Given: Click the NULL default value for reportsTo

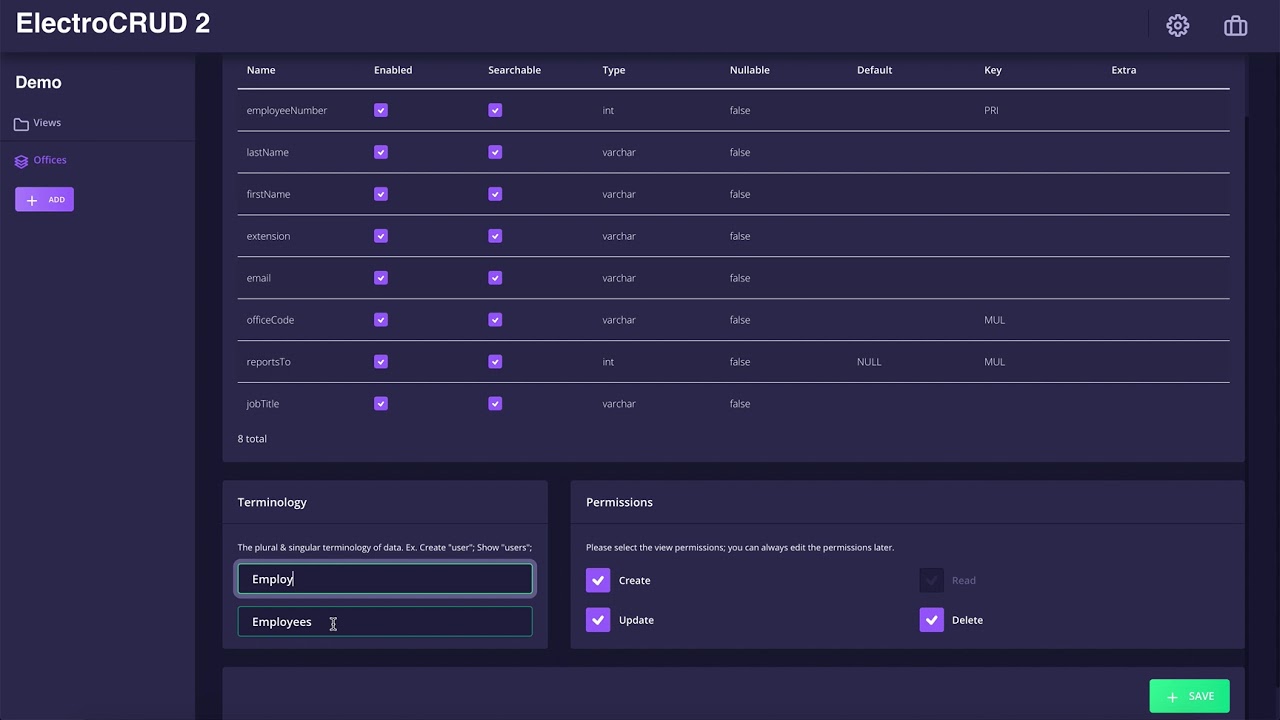Looking at the screenshot, I should tap(869, 362).
